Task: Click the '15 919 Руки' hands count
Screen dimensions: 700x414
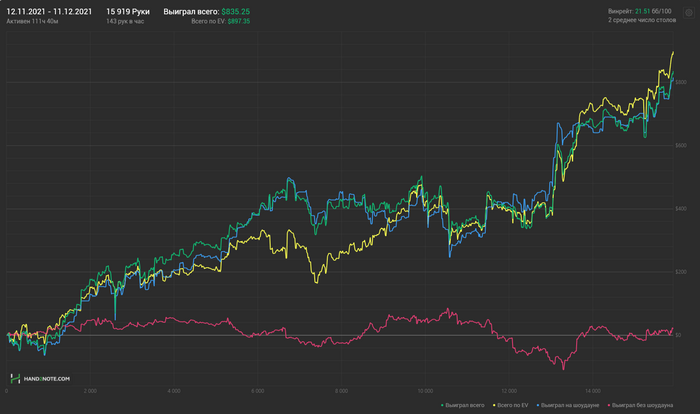Action: [x=128, y=12]
